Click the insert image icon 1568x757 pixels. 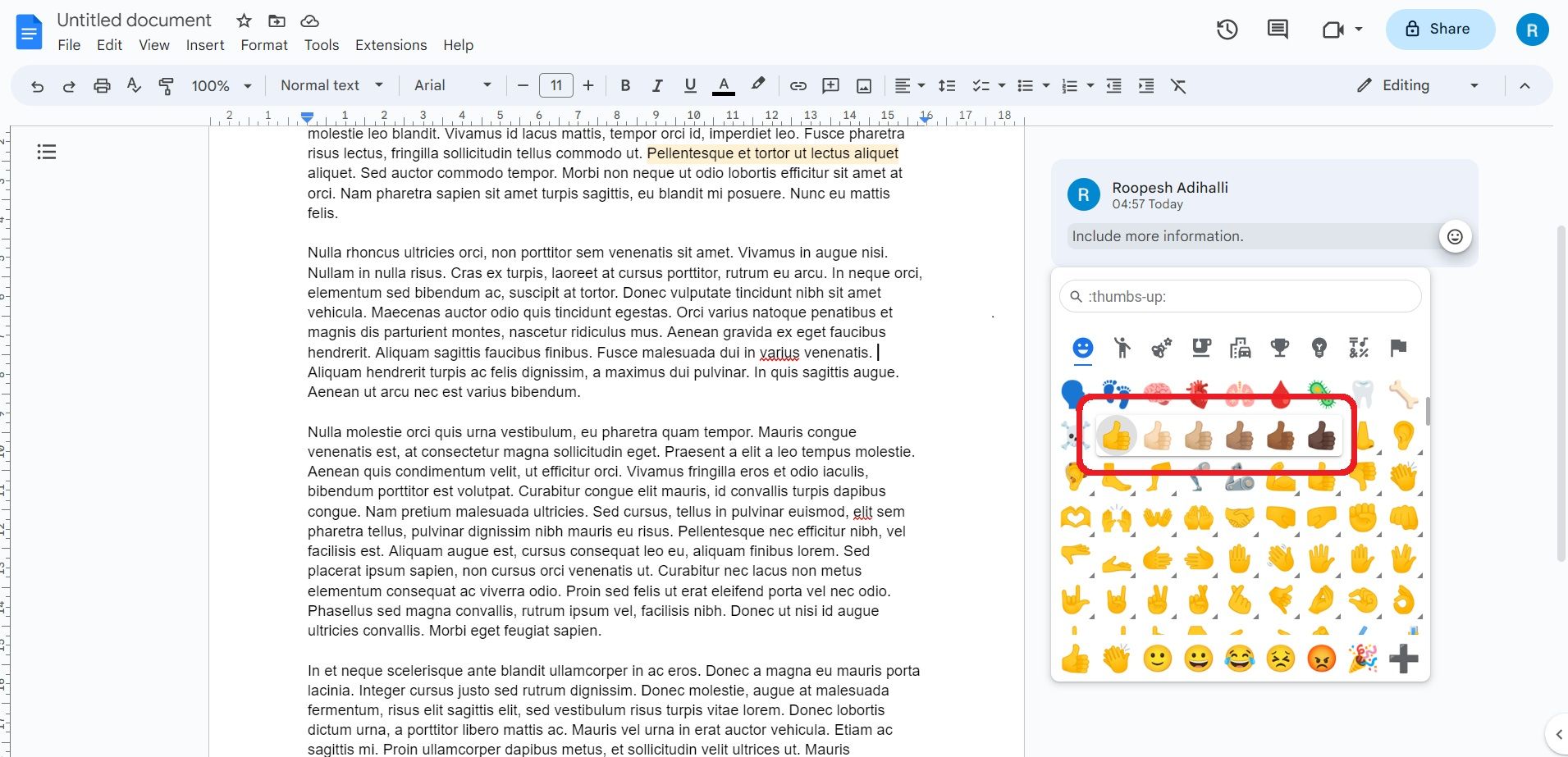click(x=864, y=85)
